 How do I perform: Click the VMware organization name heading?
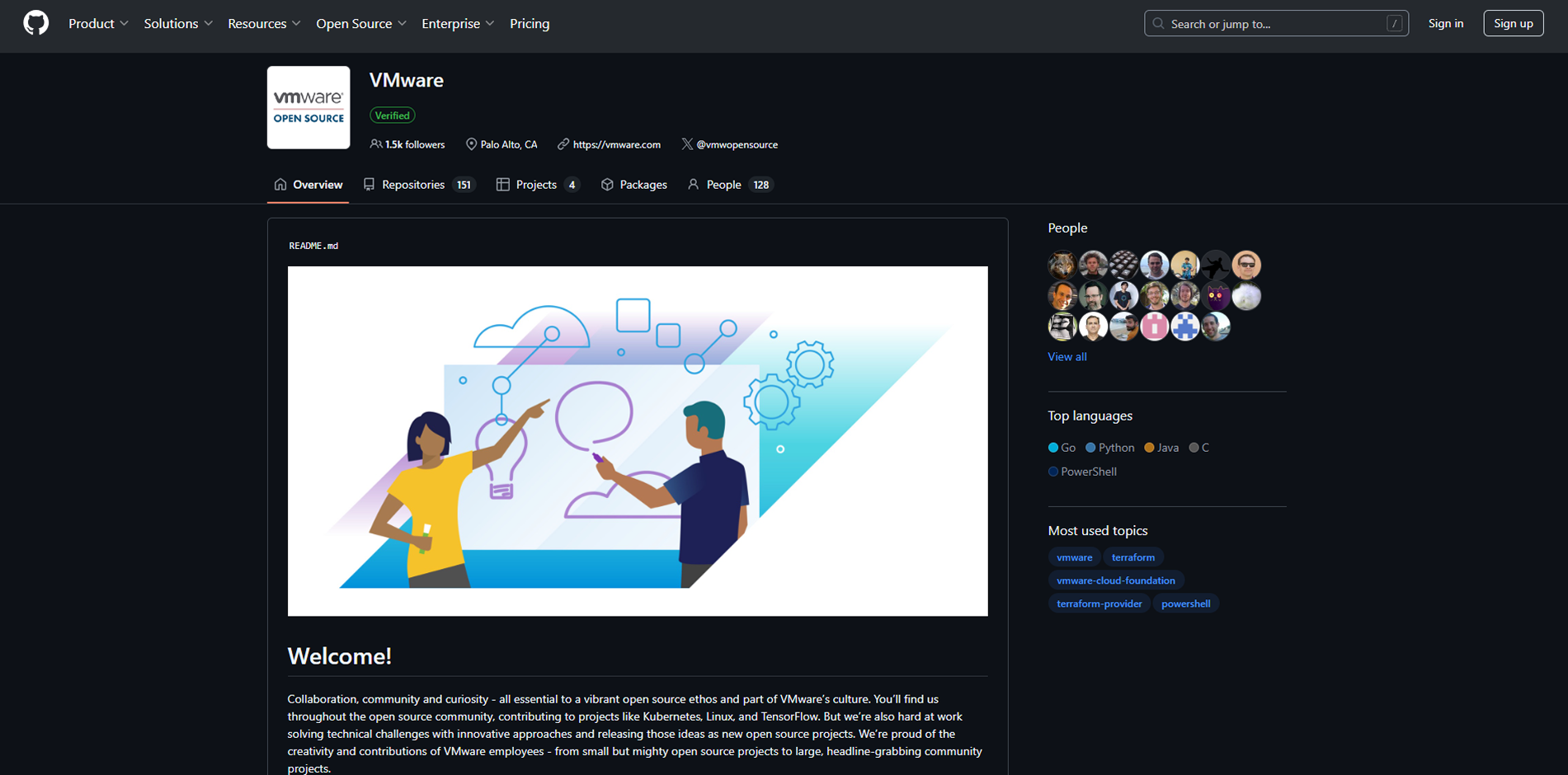point(407,80)
